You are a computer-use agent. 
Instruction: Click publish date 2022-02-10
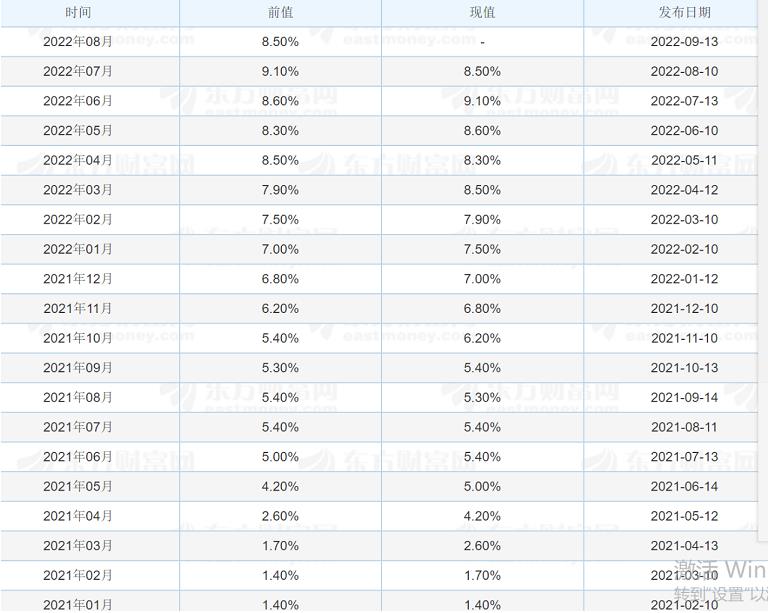[x=684, y=249]
